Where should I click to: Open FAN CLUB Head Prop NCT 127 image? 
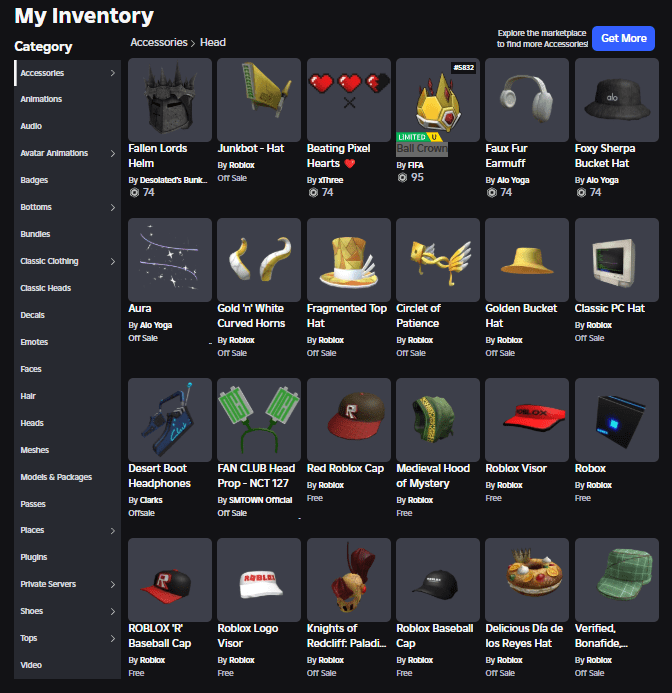pos(259,420)
